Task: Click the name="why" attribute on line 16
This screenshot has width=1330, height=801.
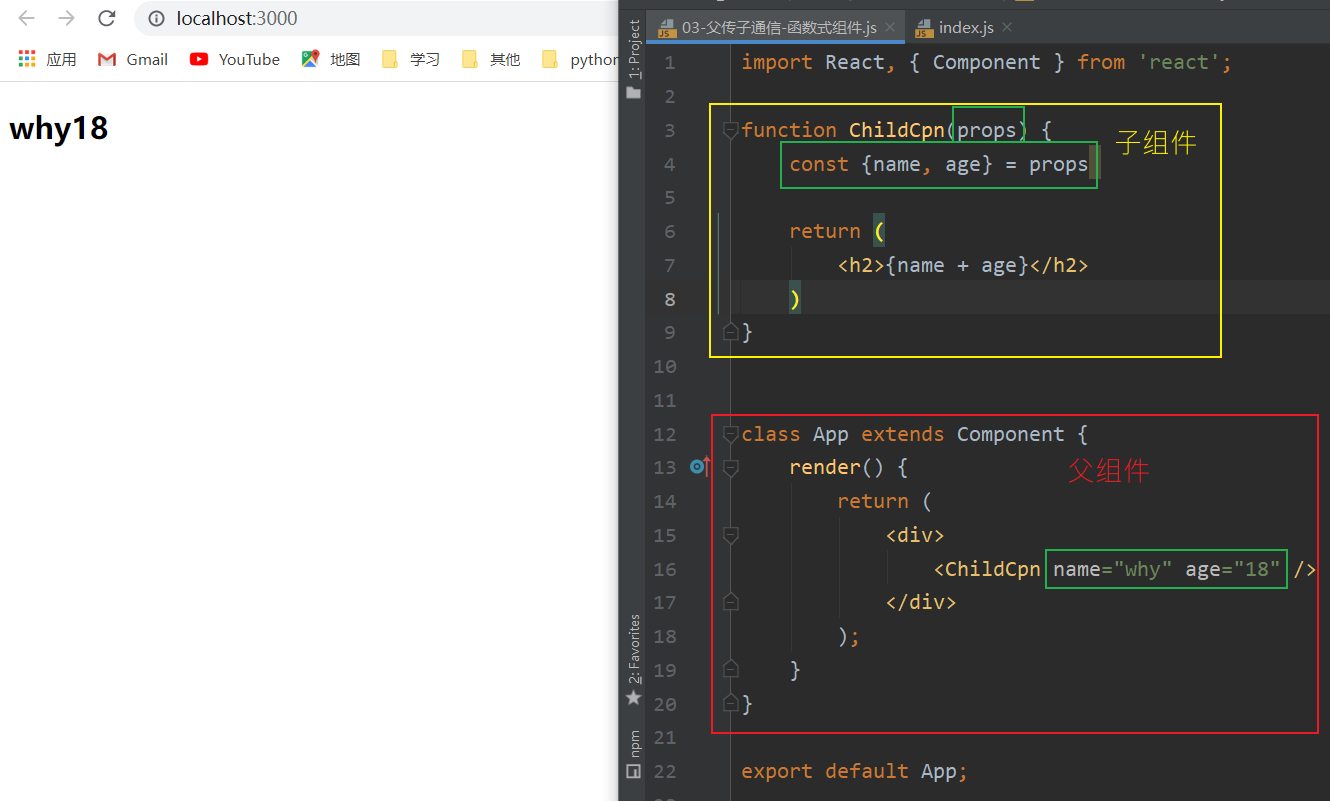Action: tap(1113, 569)
